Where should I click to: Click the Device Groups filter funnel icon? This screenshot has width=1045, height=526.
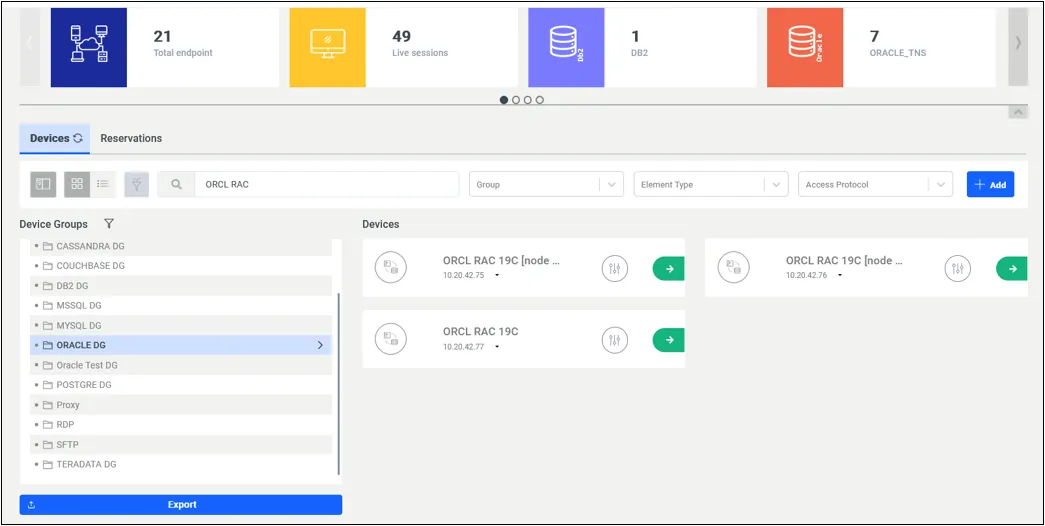109,224
